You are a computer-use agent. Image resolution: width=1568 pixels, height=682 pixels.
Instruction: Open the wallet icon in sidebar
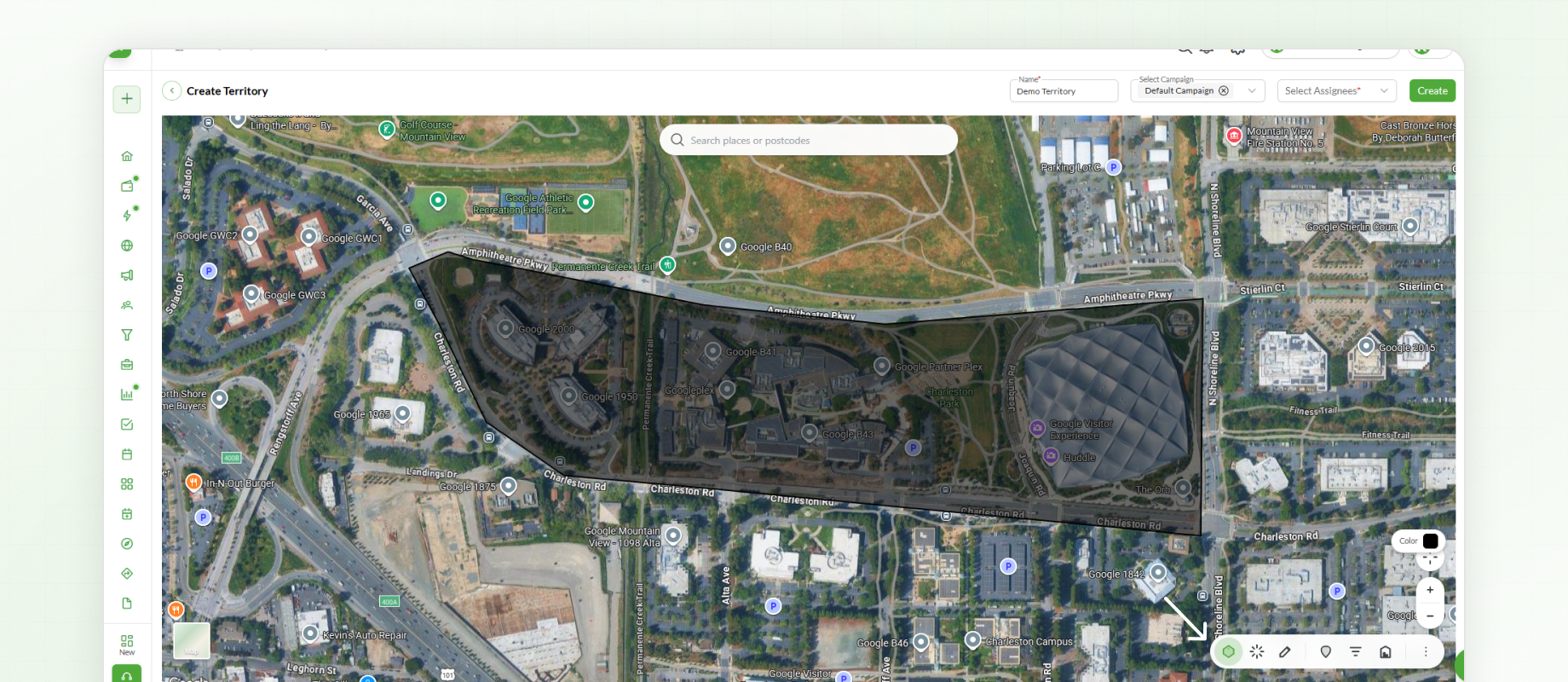coord(127,186)
